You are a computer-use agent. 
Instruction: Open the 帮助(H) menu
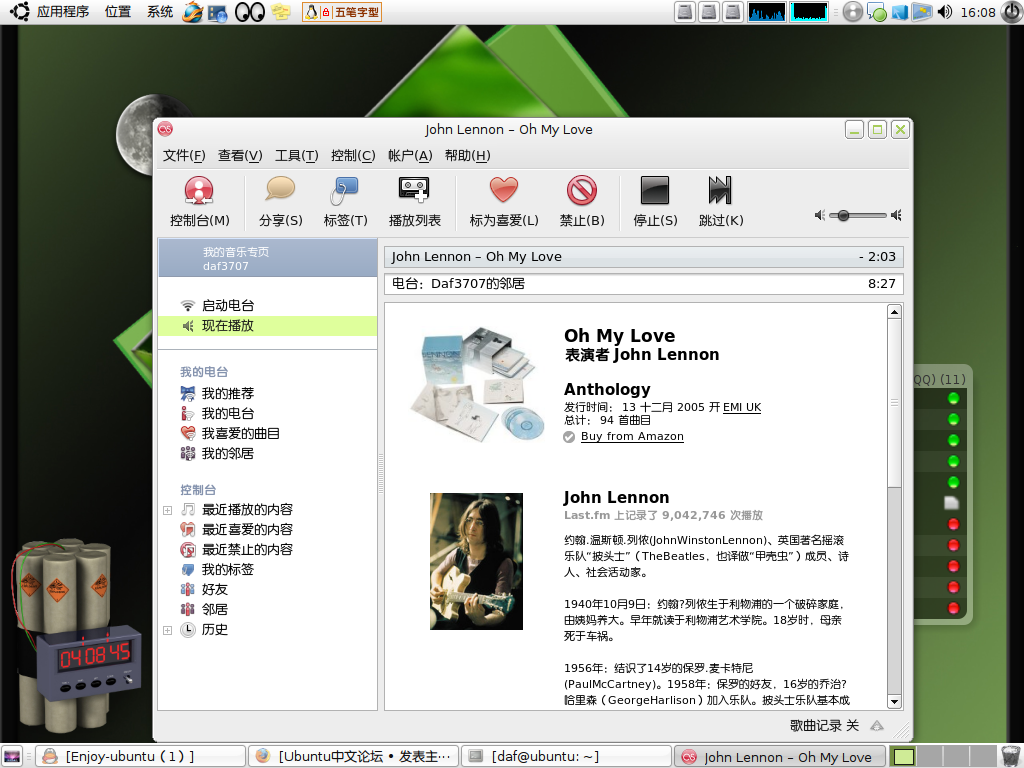[468, 155]
